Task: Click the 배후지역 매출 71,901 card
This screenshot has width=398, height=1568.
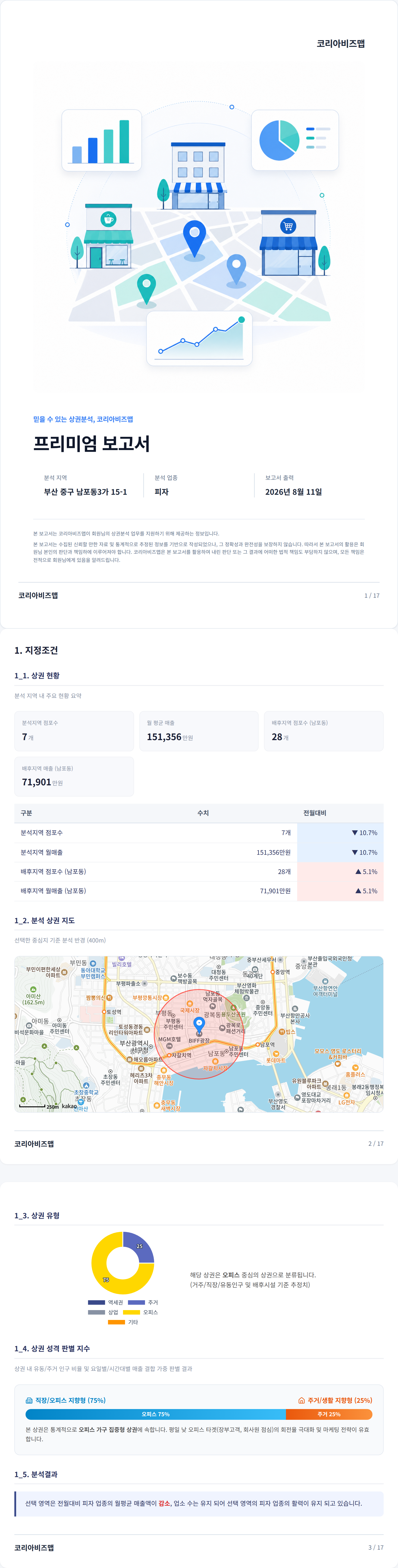Action: coord(74,776)
